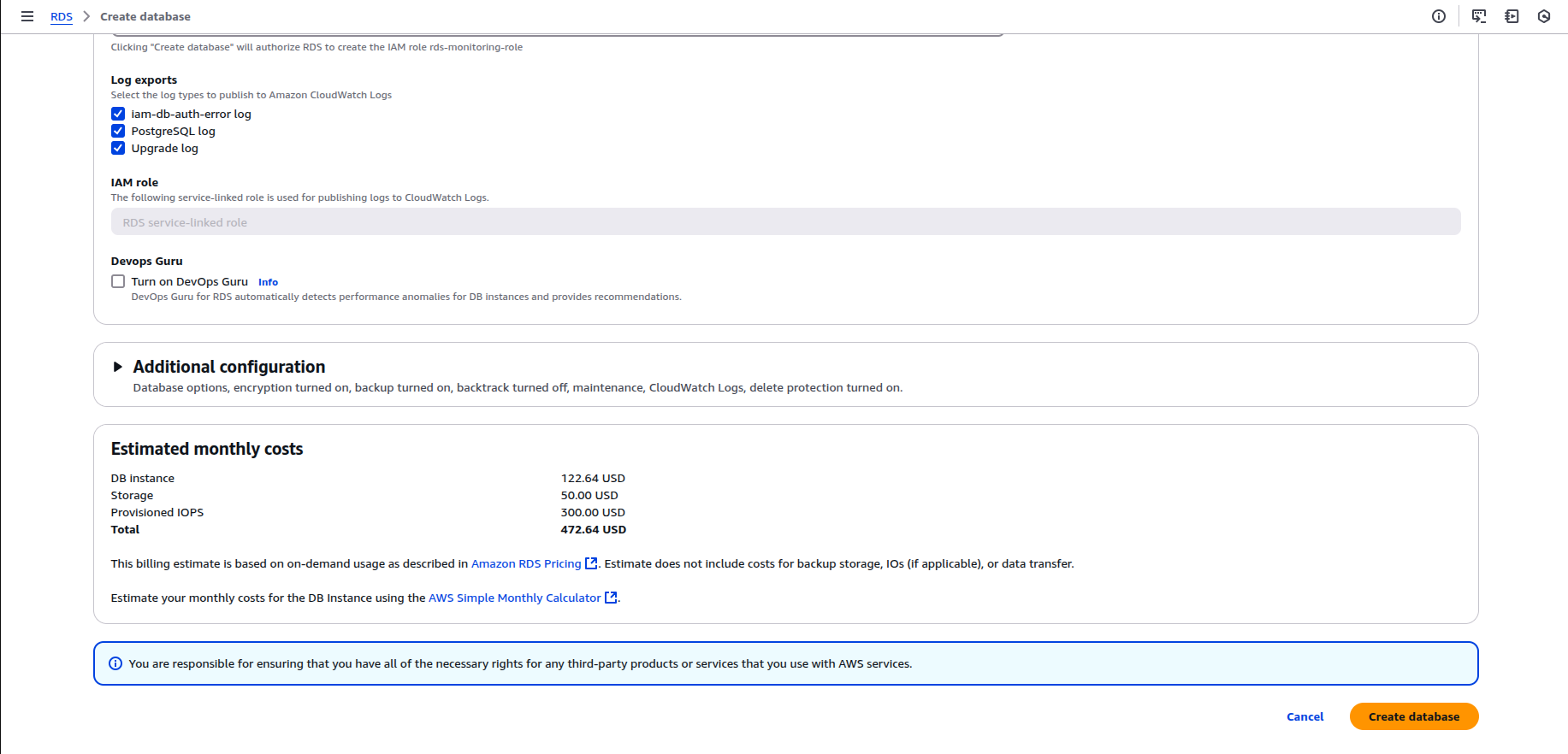
Task: Open the DevOps Guru Info link
Action: coord(268,282)
